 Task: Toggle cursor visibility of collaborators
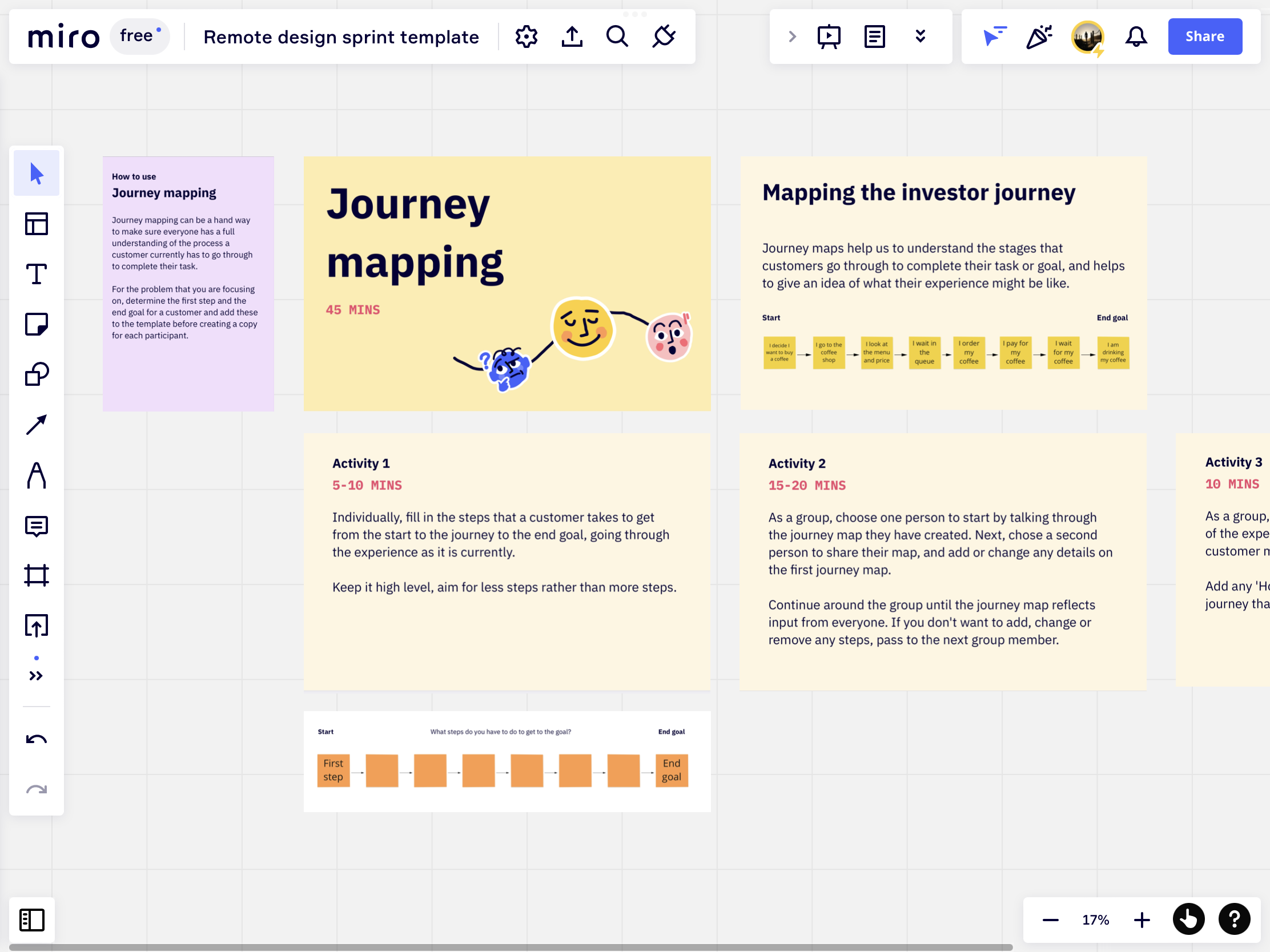pos(994,37)
